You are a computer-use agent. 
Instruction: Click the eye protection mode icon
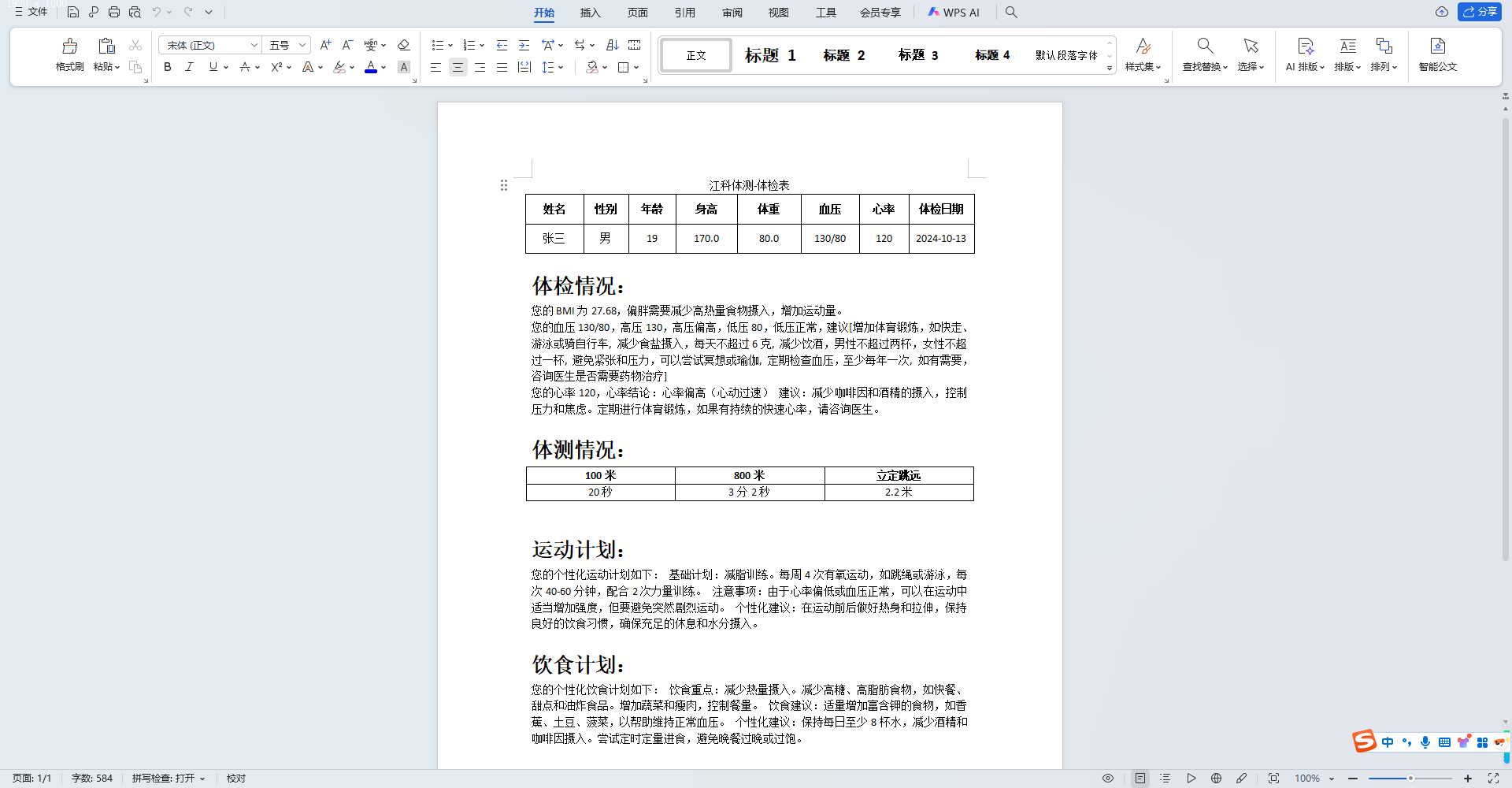[1107, 779]
